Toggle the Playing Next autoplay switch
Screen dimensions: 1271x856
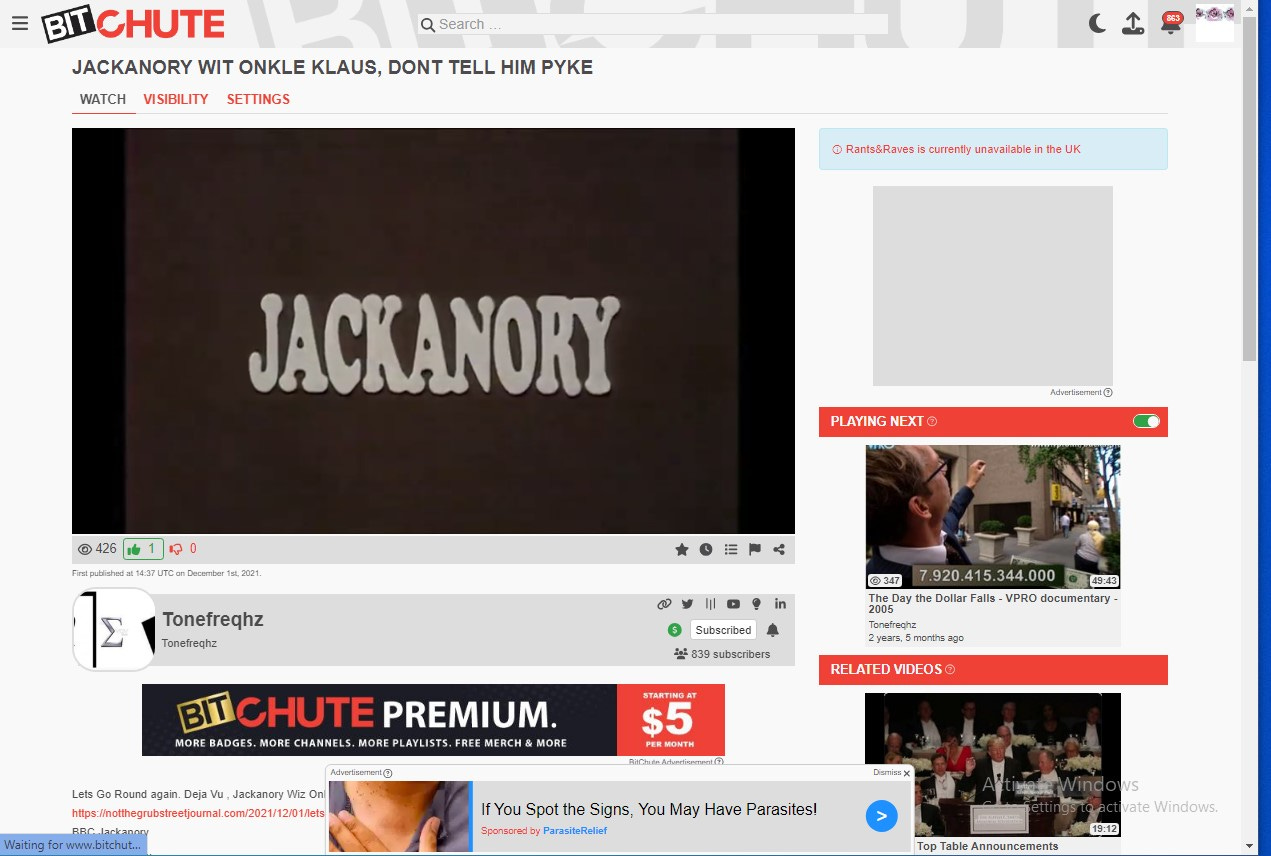(x=1146, y=421)
